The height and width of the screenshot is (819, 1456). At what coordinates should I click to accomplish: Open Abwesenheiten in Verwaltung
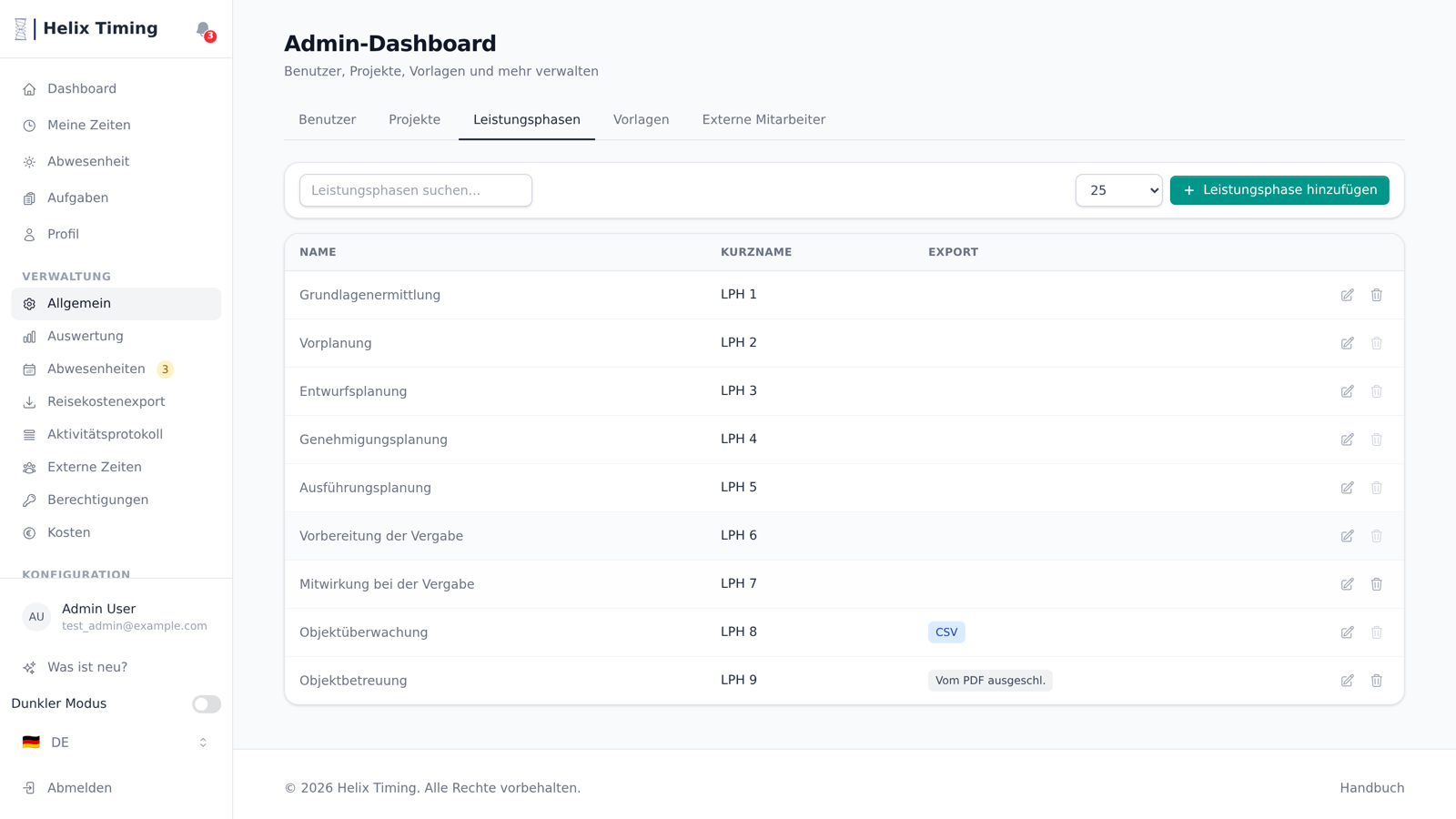tap(116, 369)
